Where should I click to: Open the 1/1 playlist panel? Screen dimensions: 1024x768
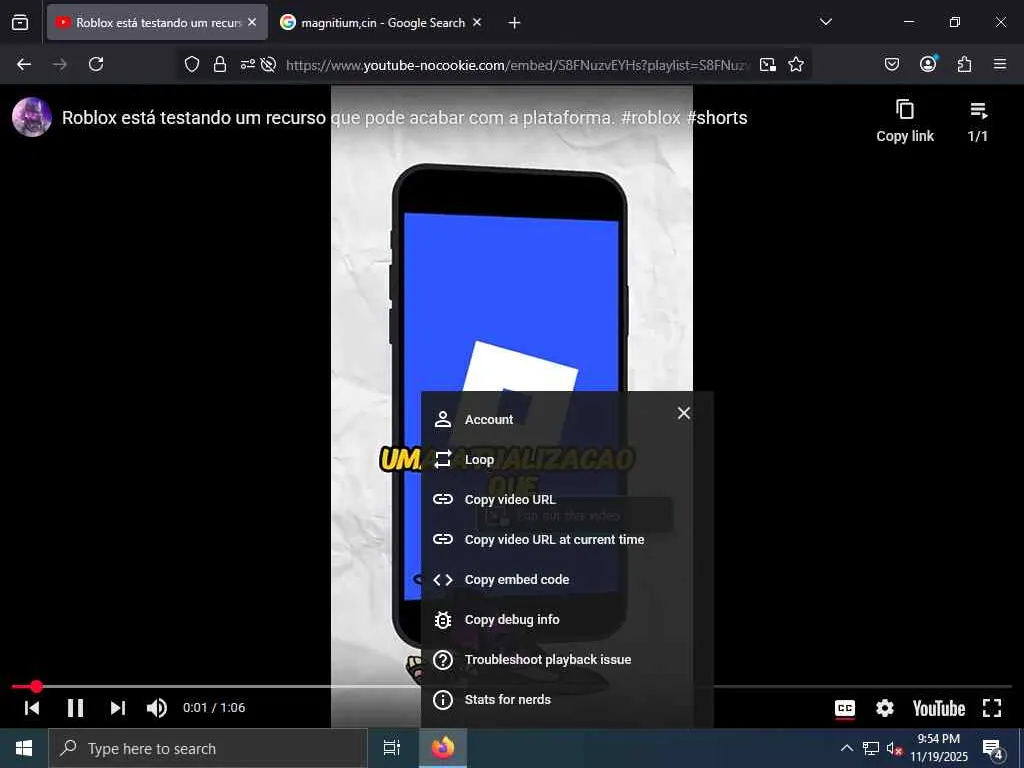pos(978,121)
